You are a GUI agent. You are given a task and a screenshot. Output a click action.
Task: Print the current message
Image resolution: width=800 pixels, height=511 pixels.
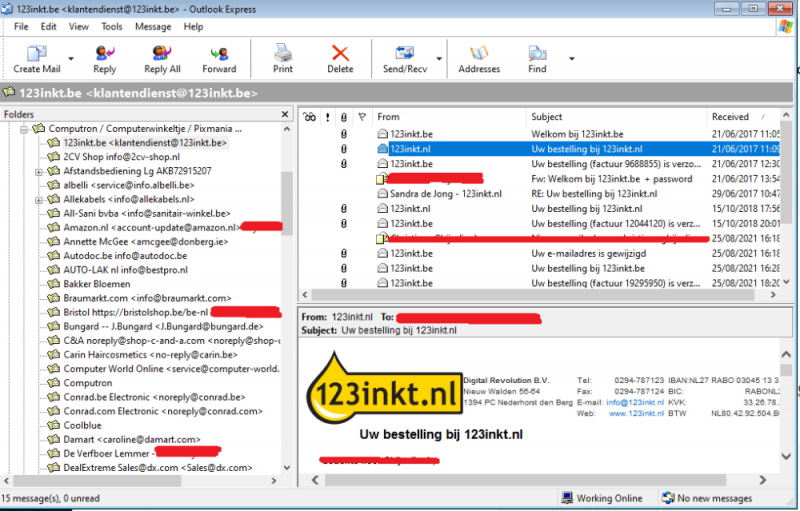click(x=283, y=59)
